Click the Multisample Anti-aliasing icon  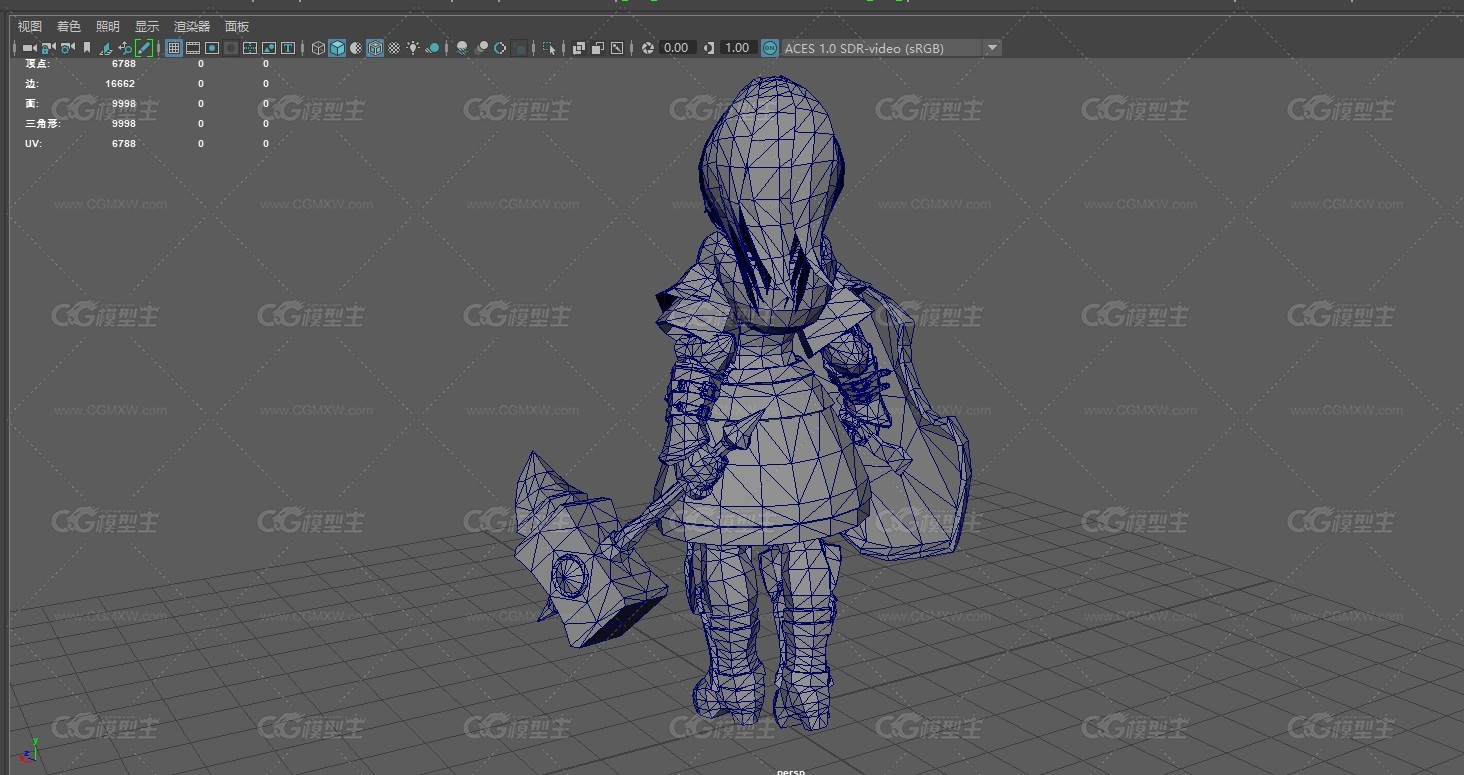pyautogui.click(x=500, y=48)
